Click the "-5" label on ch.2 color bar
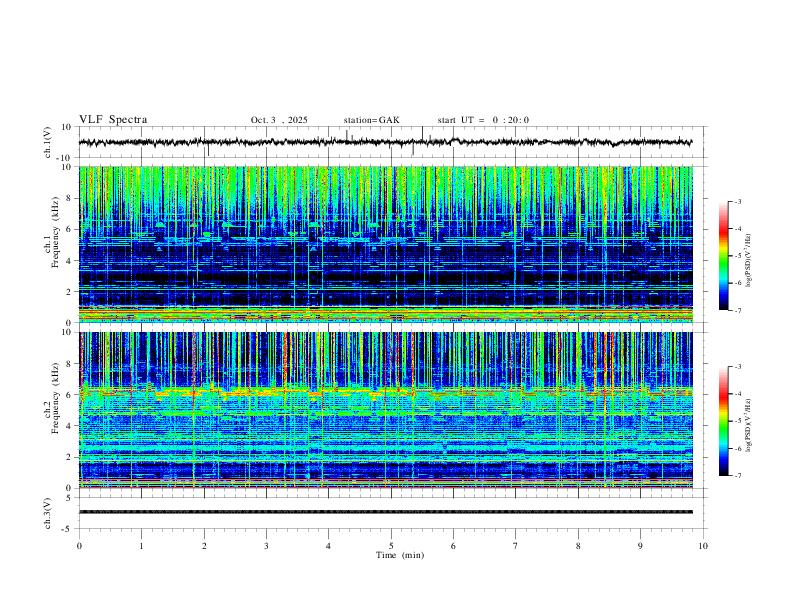The image size is (792, 612). [738, 421]
